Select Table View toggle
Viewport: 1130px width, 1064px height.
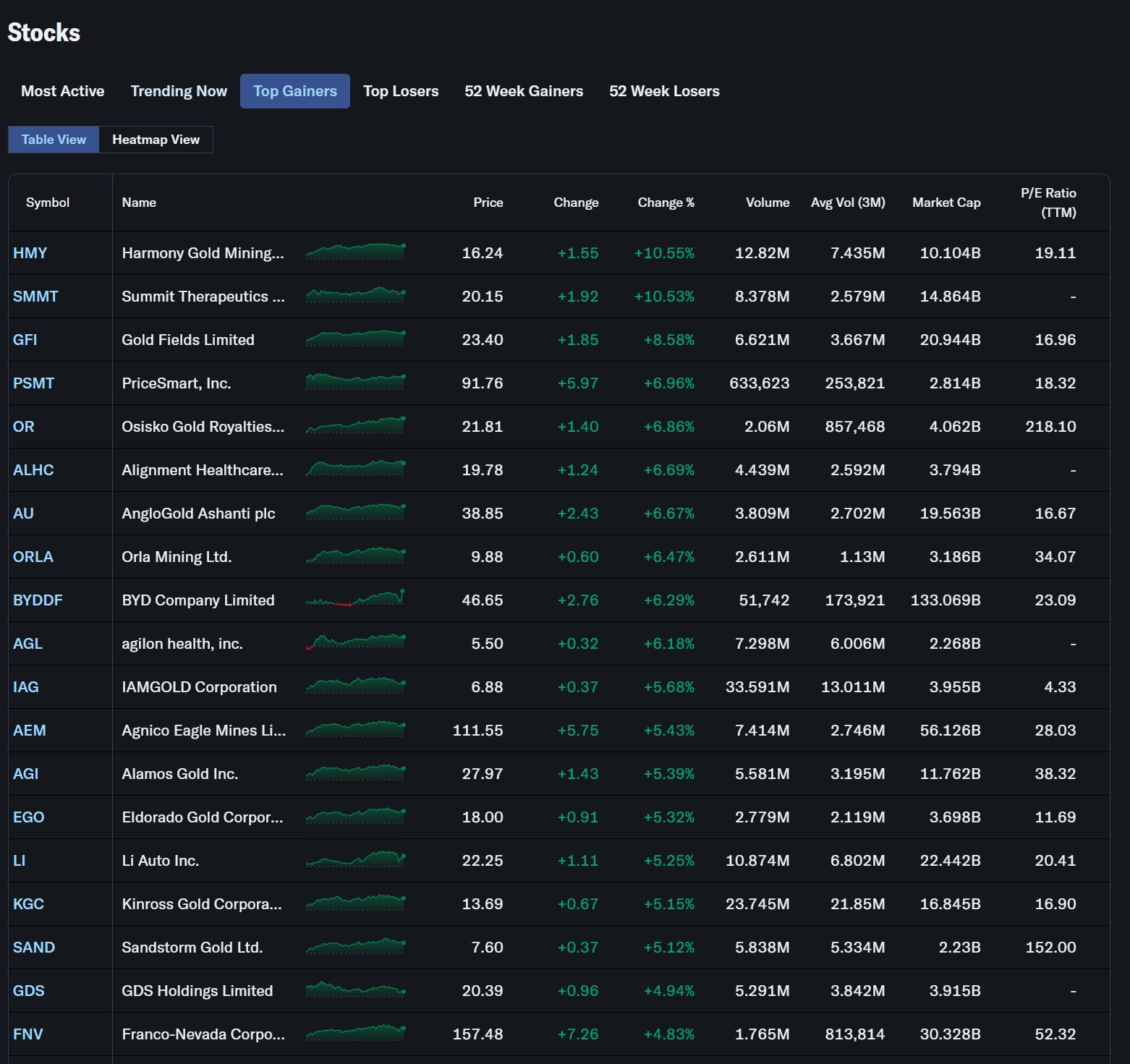(54, 140)
